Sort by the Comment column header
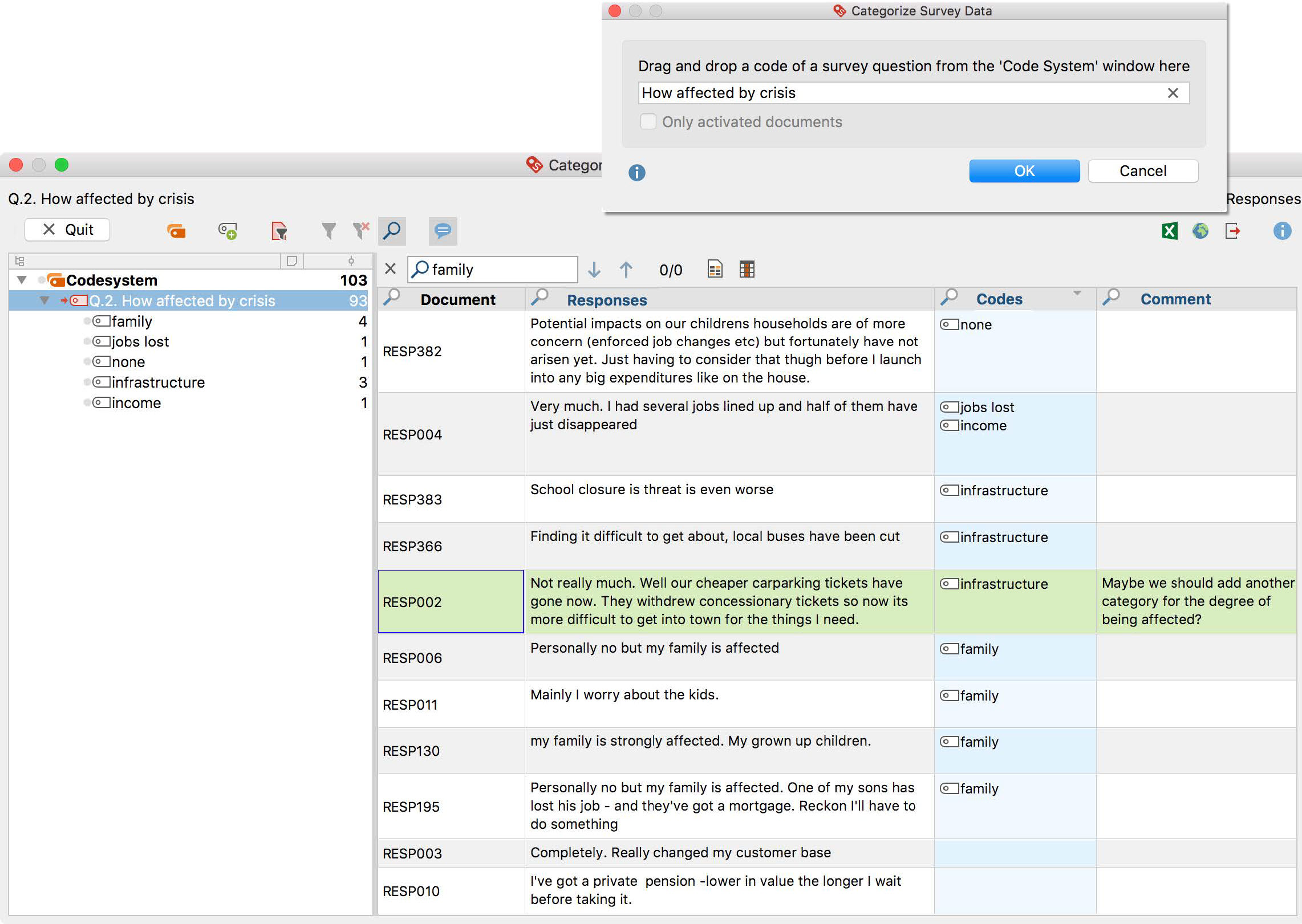Viewport: 1302px width, 924px height. pos(1175,299)
